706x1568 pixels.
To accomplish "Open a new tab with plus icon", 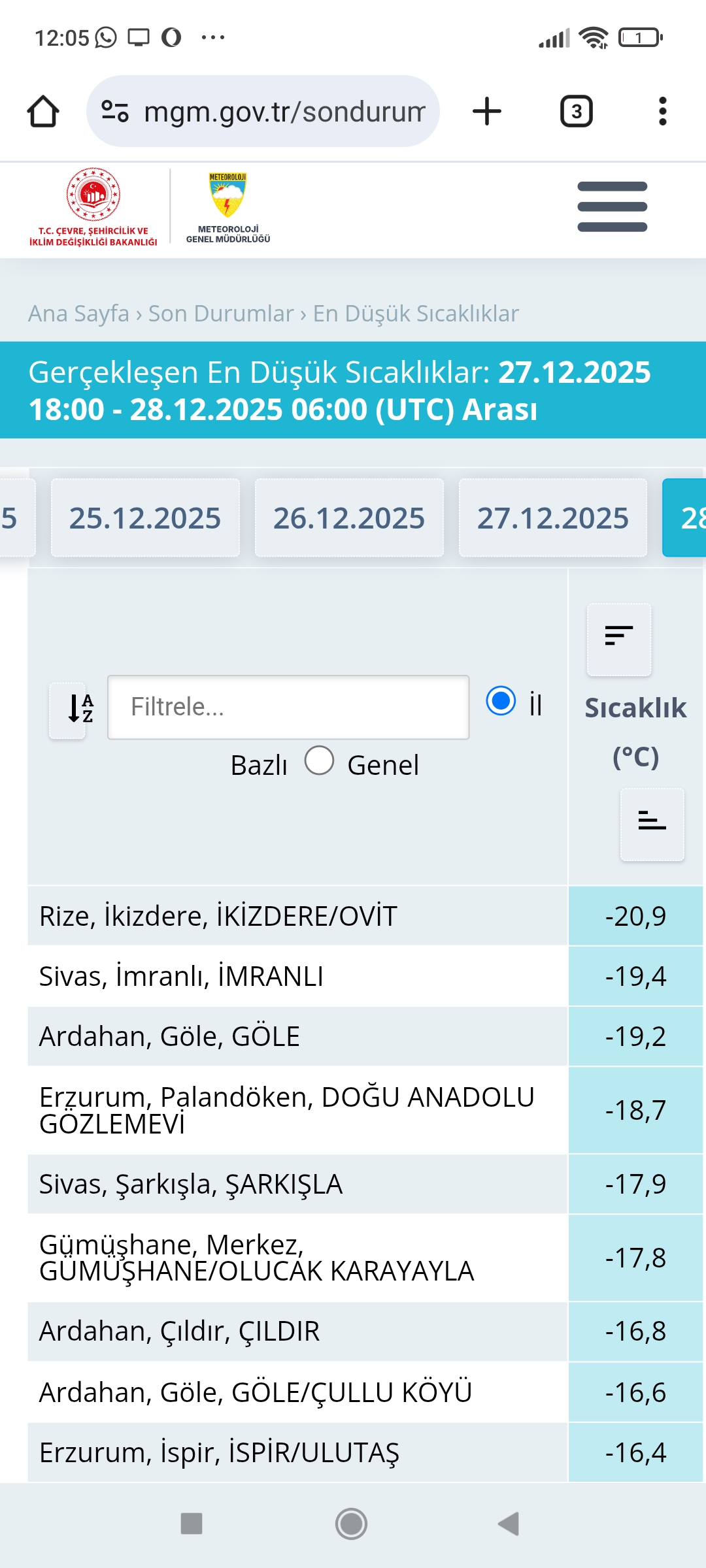I will coord(487,111).
